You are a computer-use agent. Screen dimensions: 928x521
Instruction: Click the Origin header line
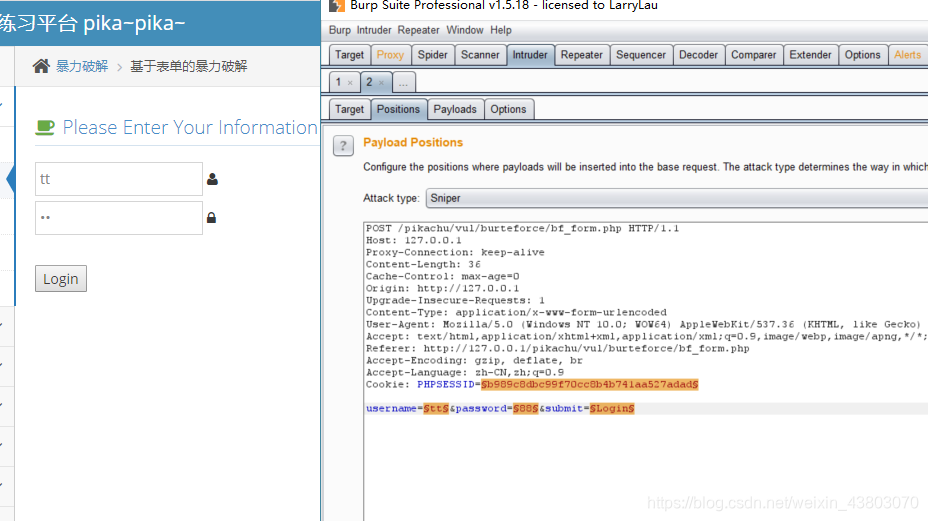[442, 288]
